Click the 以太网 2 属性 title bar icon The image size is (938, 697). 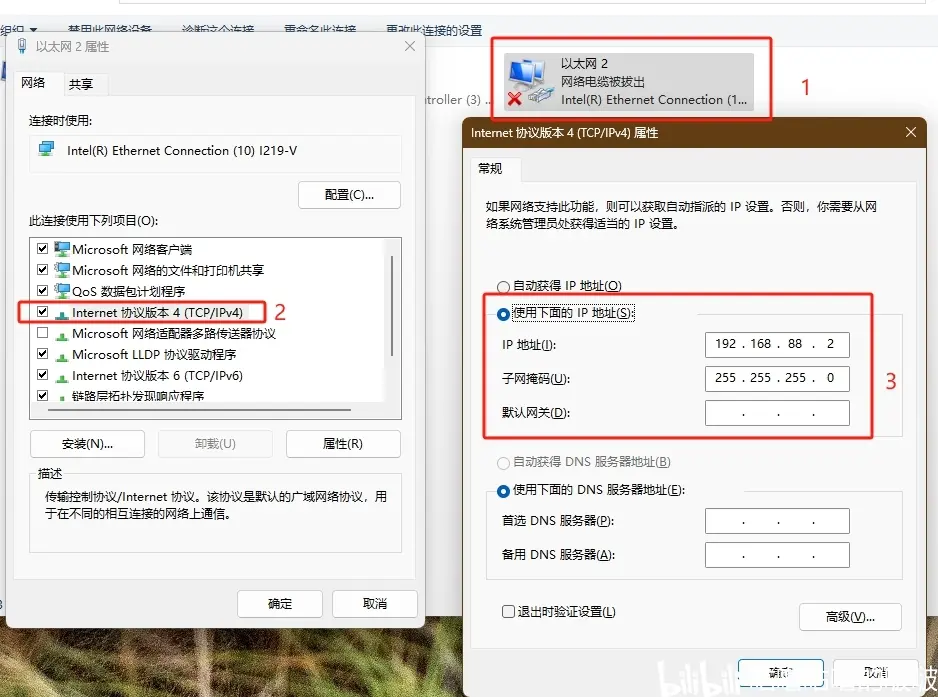[22, 46]
